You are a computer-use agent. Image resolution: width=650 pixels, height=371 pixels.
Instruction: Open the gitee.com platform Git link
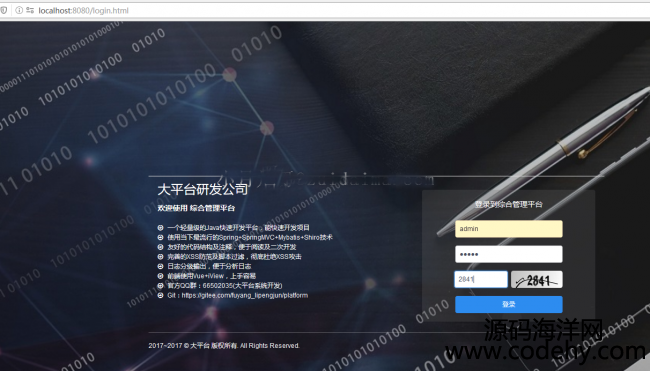[245, 296]
